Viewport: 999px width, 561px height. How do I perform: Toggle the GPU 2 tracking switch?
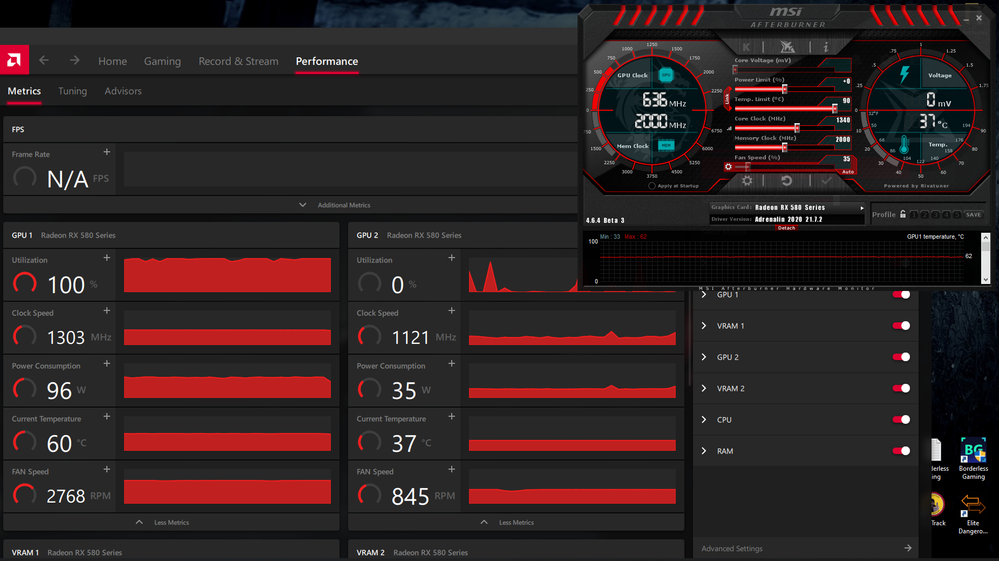click(x=902, y=357)
